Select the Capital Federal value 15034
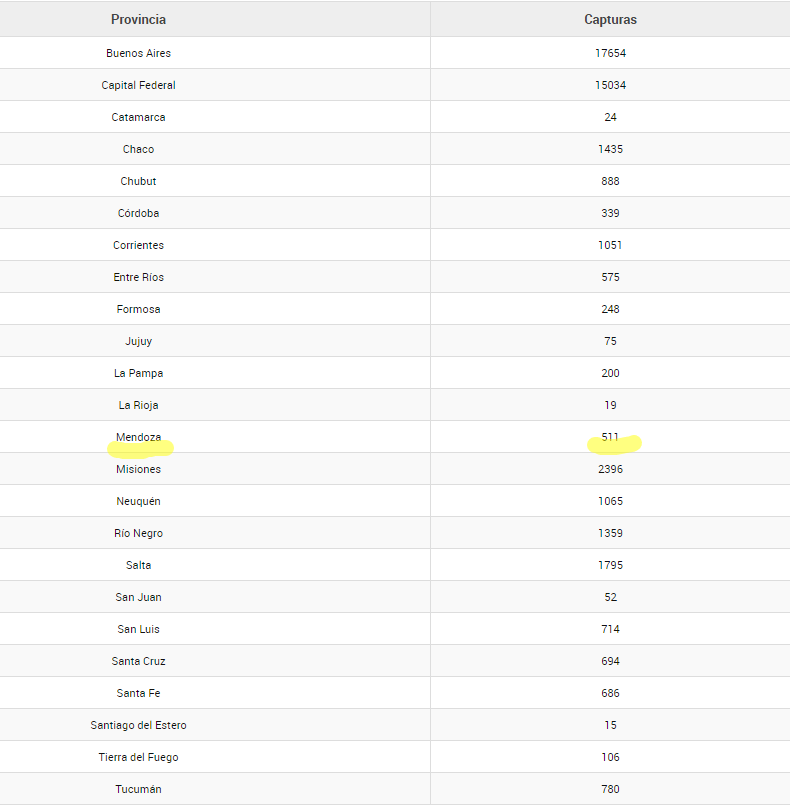The image size is (790, 805). pyautogui.click(x=610, y=85)
